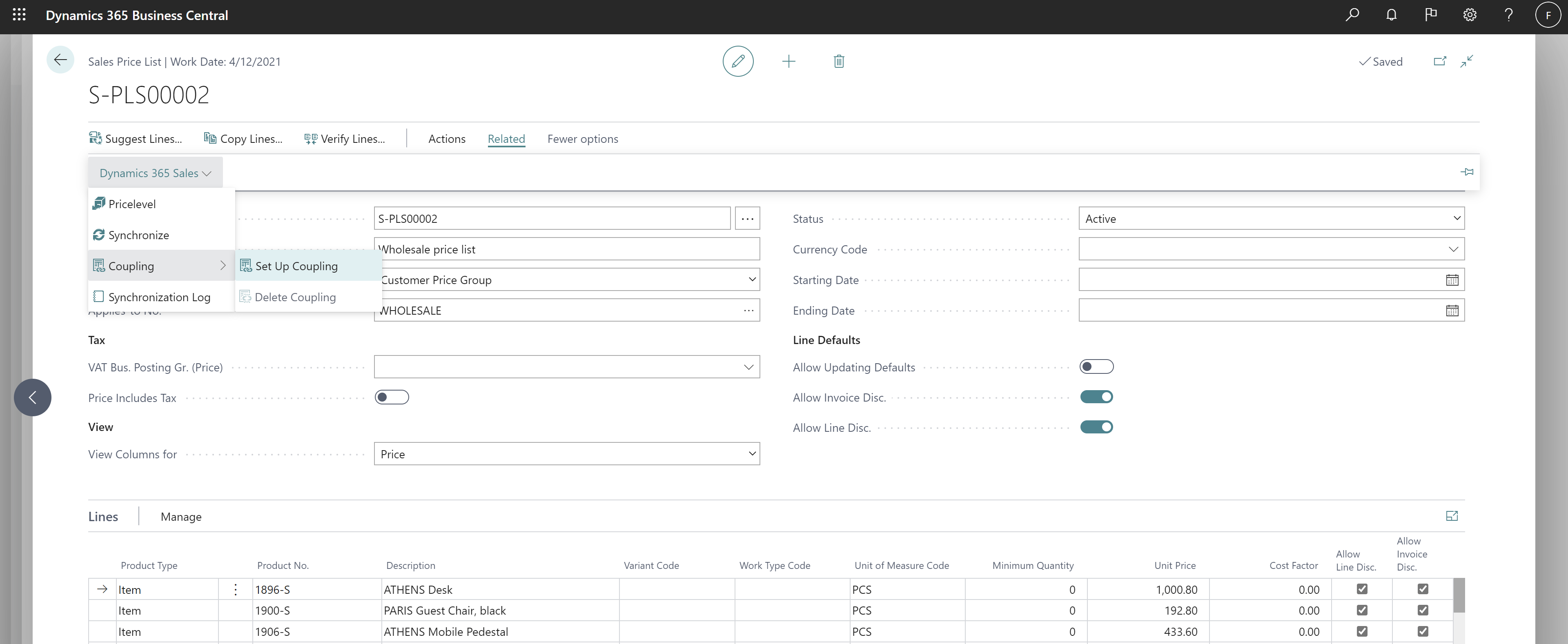Uncheck Allow Line Disc. for ATHENS Desk
The image size is (1568, 644).
coord(1362,589)
